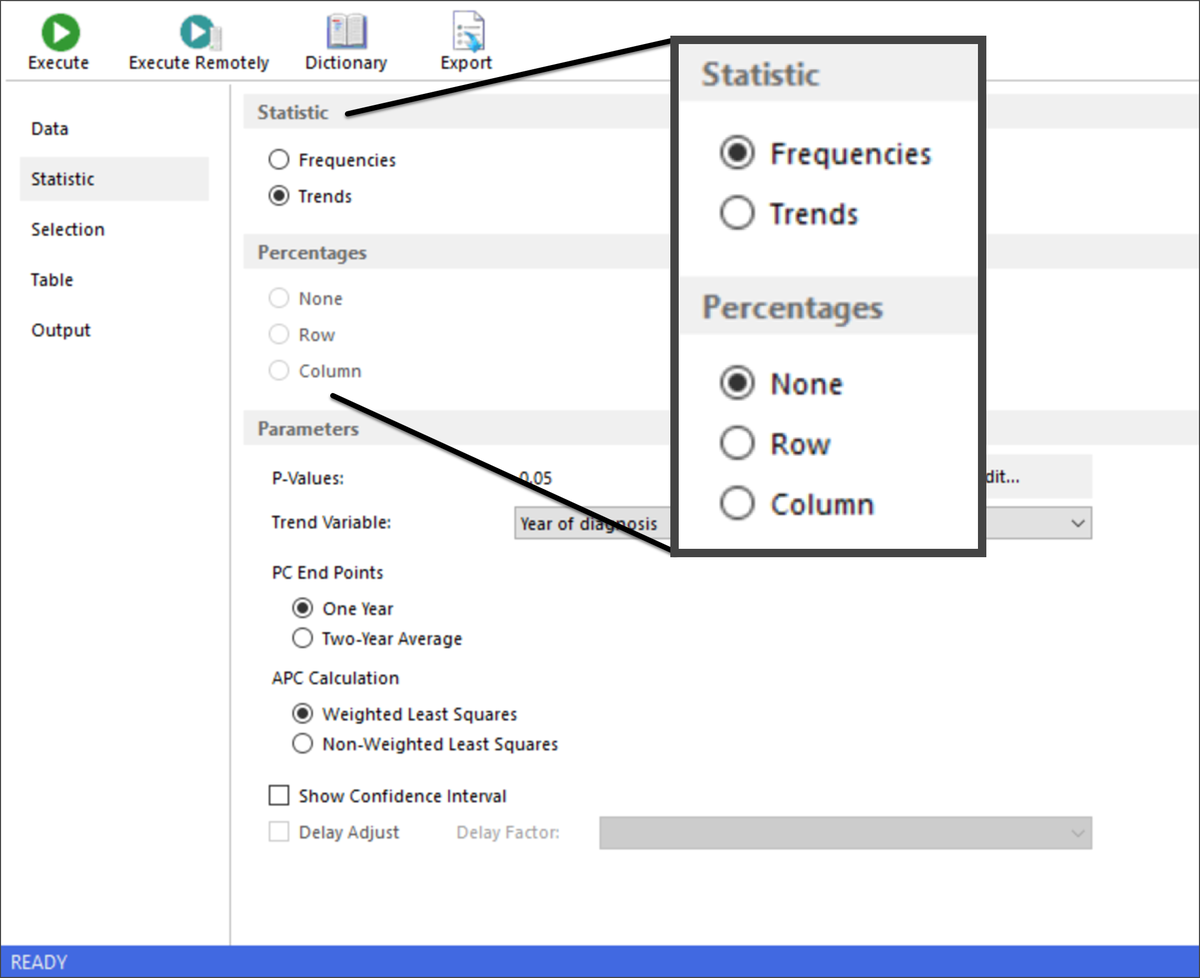The height and width of the screenshot is (978, 1200).
Task: Open the Output tab
Action: point(60,330)
